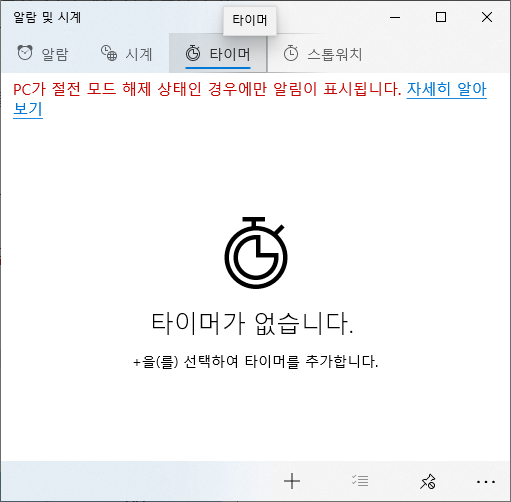Click the timer icon in the tab bar
This screenshot has width=511, height=502.
[193, 53]
